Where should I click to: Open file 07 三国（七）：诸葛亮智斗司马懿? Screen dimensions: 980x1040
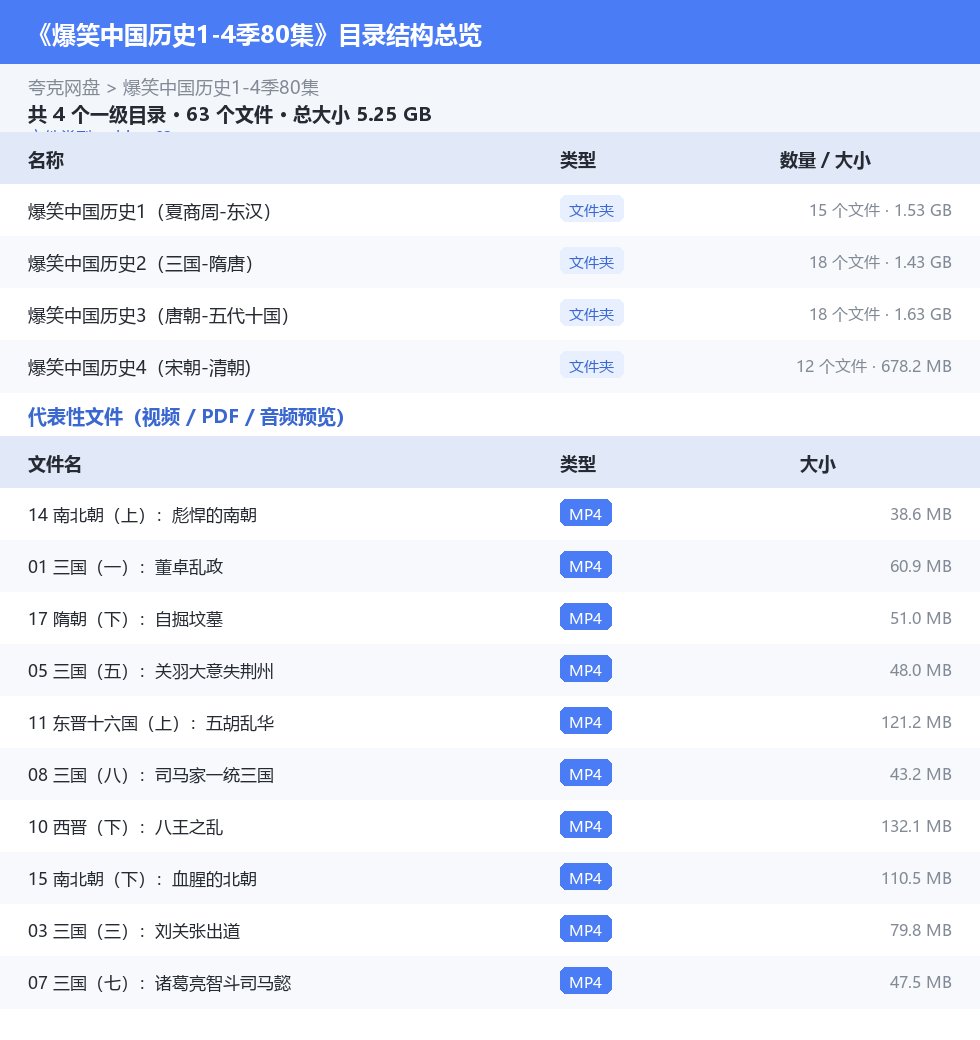pyautogui.click(x=159, y=983)
